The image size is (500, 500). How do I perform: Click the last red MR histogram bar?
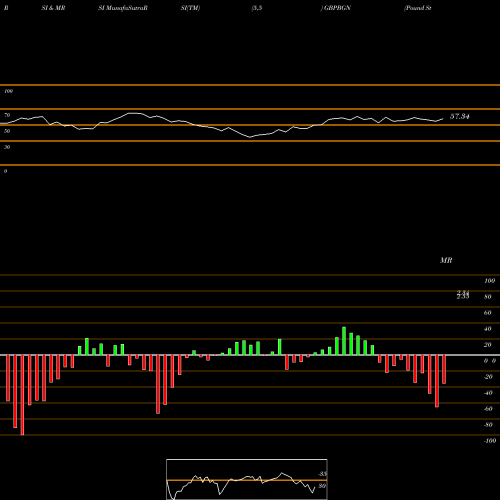pos(444,369)
